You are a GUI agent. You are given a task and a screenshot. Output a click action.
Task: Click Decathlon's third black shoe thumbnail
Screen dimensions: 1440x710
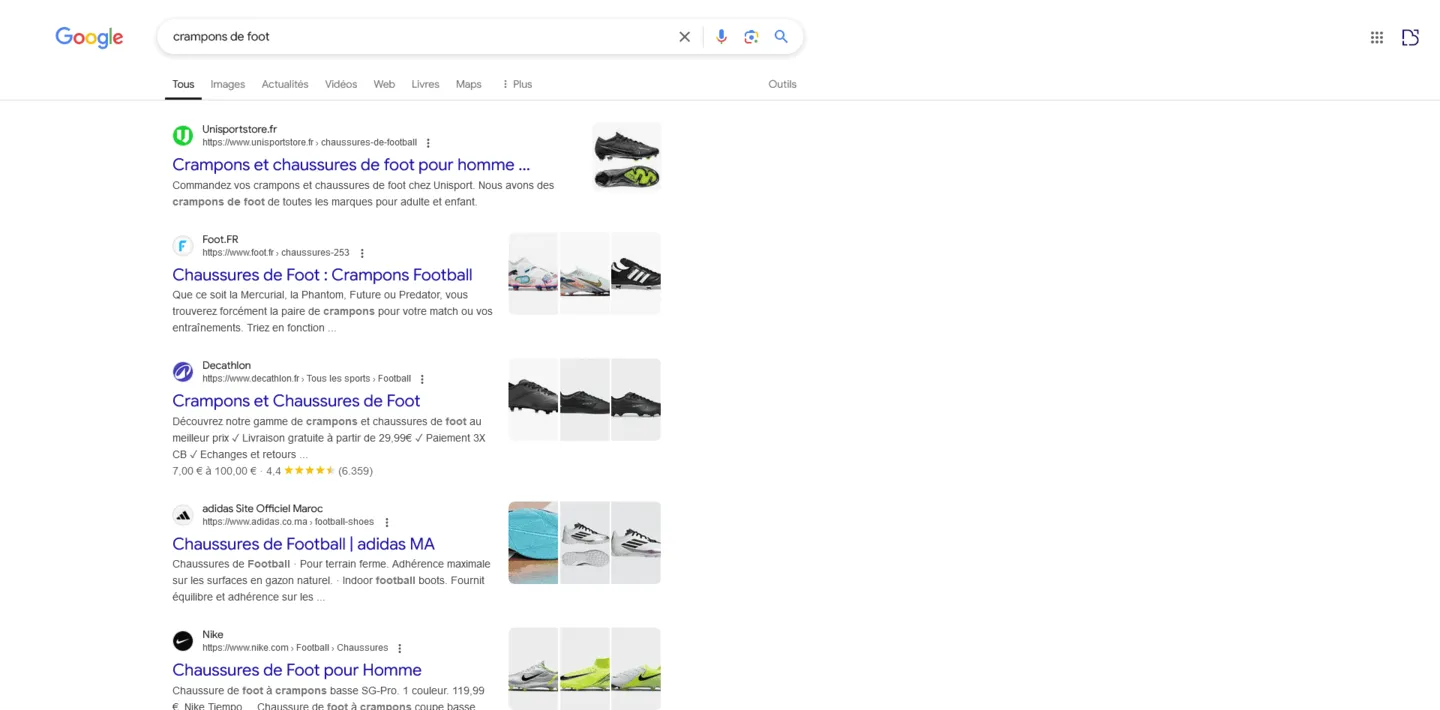click(636, 400)
